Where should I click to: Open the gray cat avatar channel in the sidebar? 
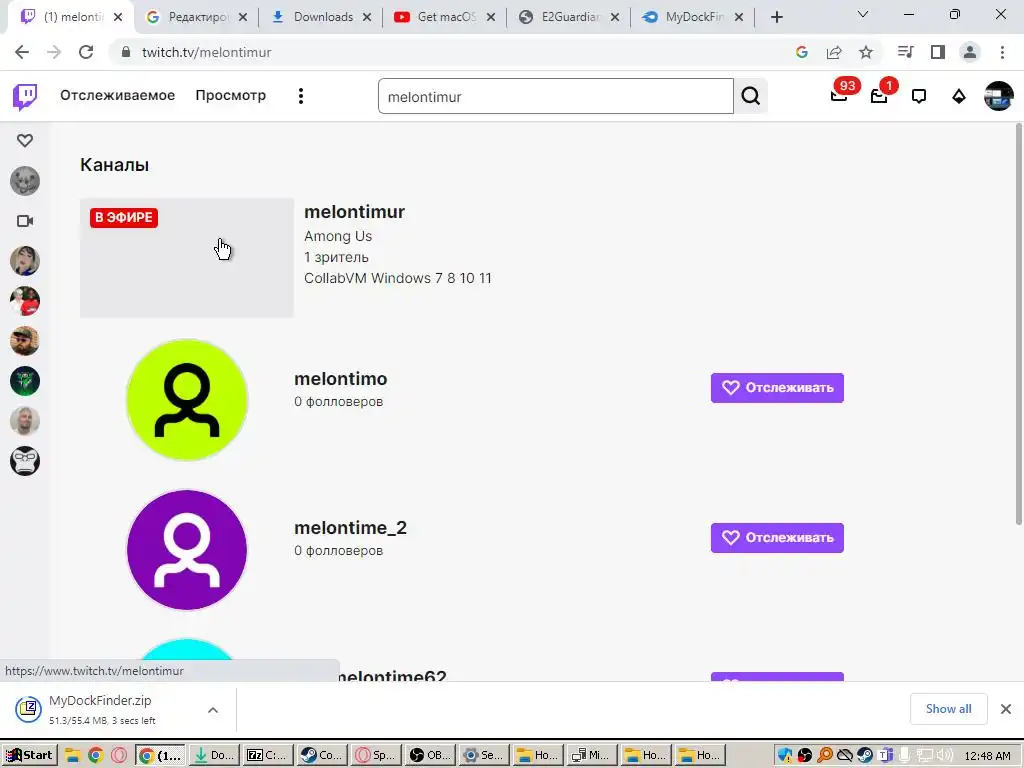tap(25, 181)
